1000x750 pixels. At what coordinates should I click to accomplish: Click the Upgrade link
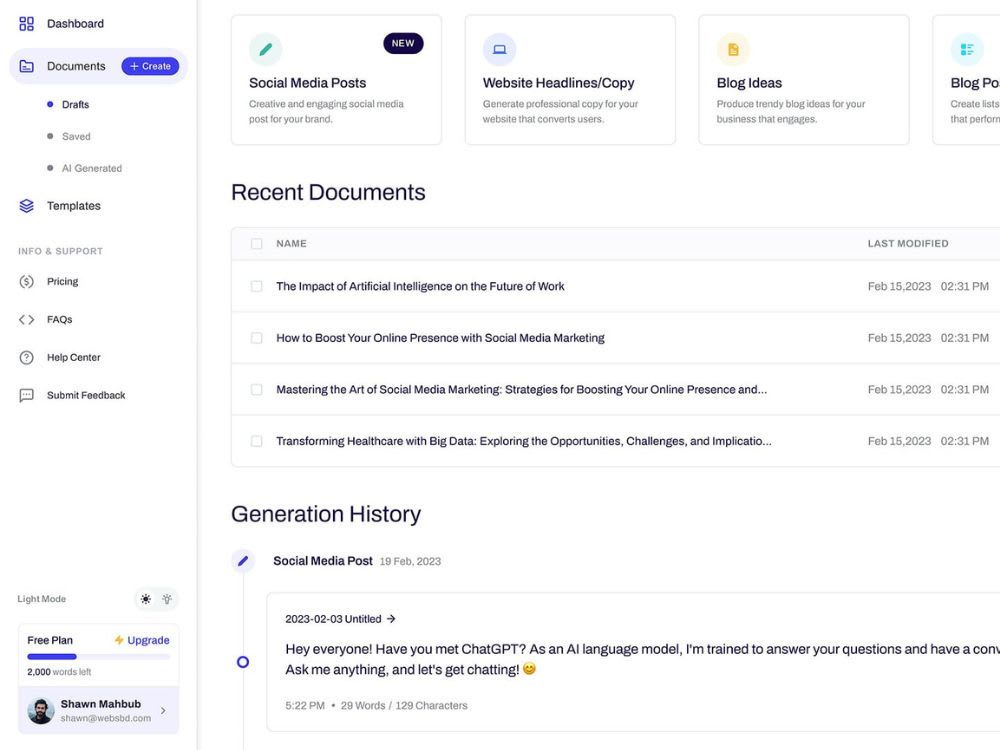pyautogui.click(x=148, y=640)
